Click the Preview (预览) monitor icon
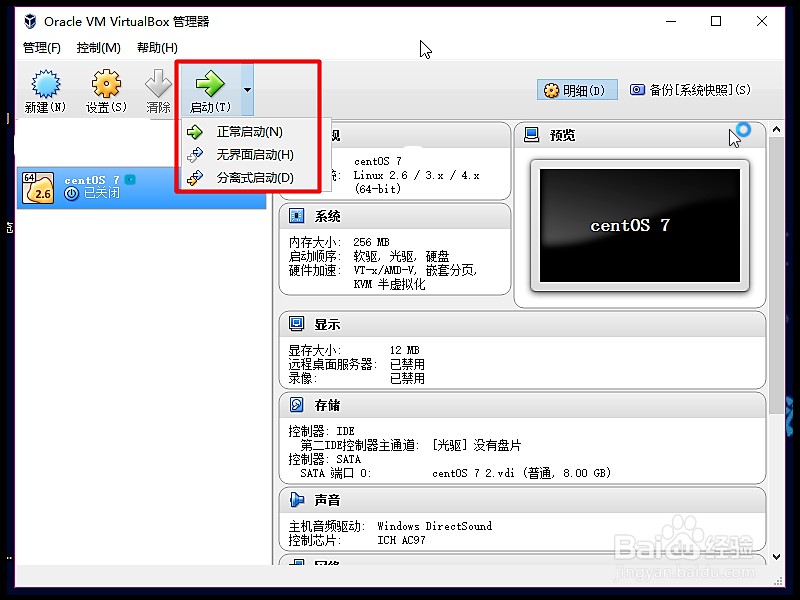 (x=532, y=135)
